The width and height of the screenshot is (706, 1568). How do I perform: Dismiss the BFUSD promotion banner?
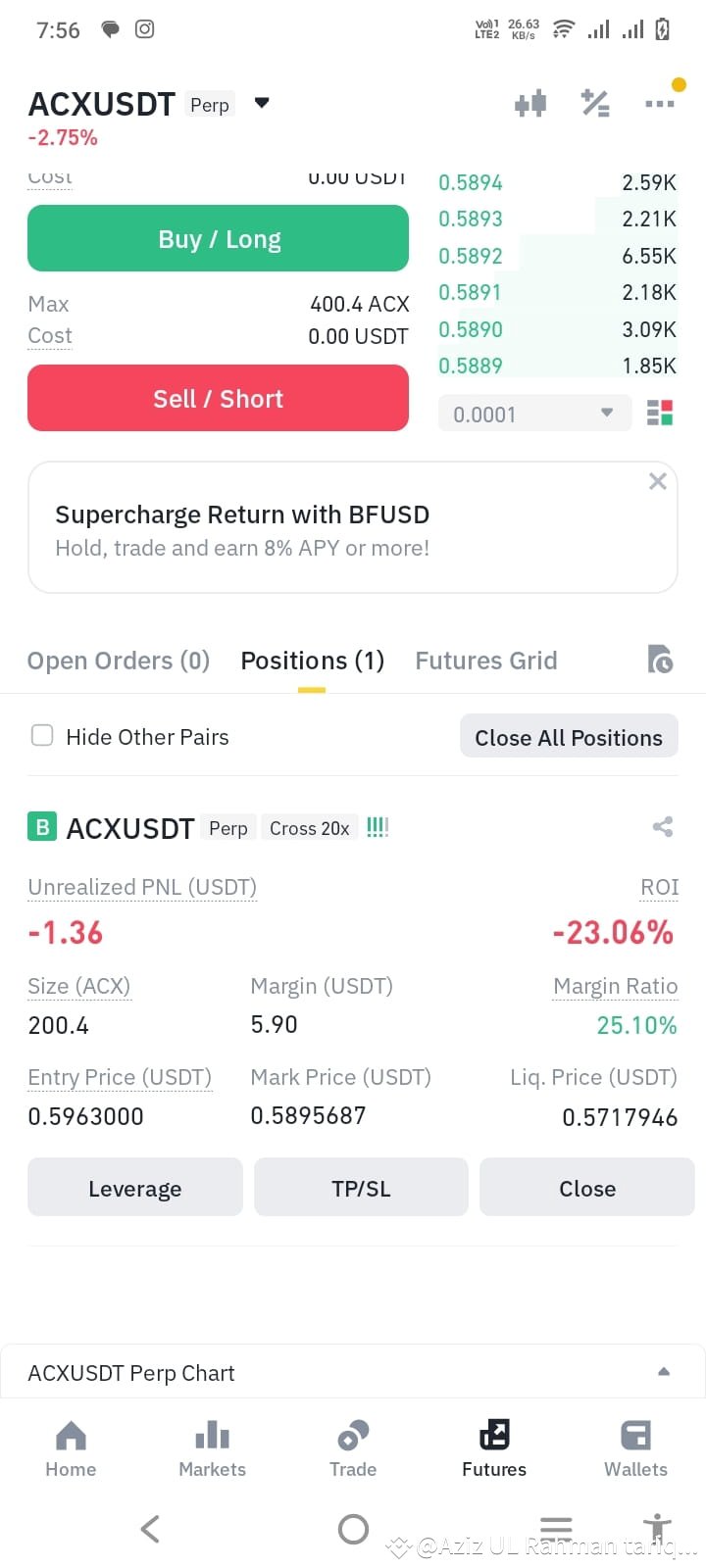pyautogui.click(x=658, y=481)
